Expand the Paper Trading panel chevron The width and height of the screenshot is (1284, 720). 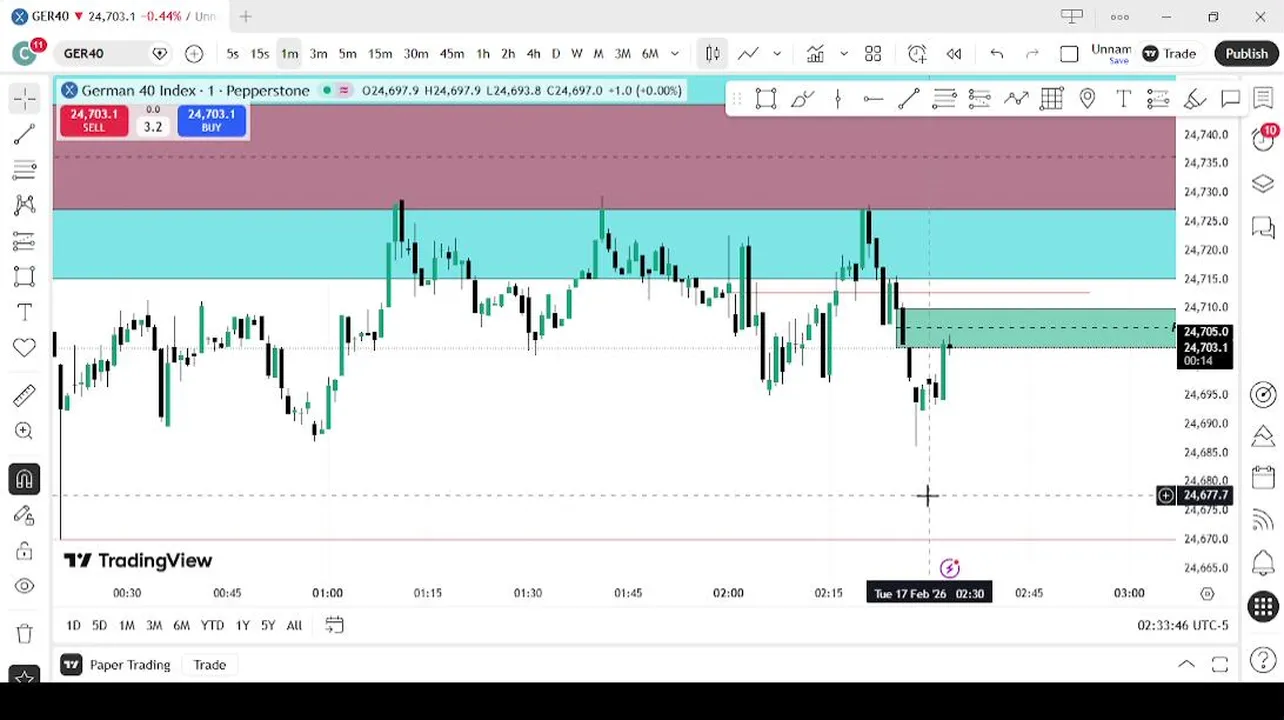click(x=1186, y=665)
